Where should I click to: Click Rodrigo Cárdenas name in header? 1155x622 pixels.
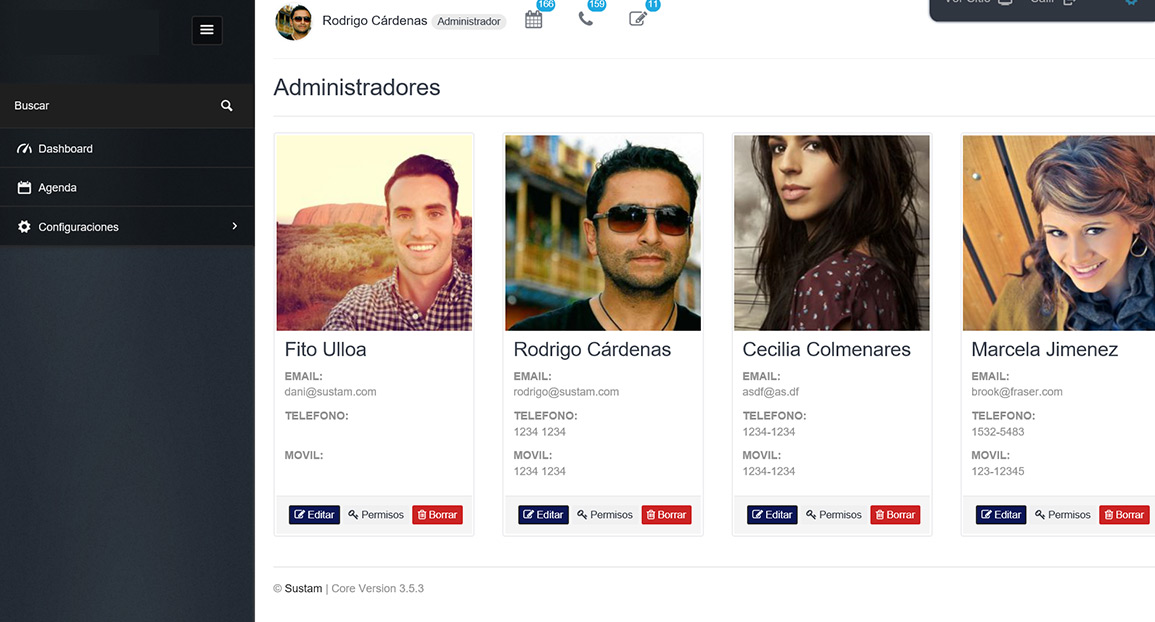tap(375, 21)
